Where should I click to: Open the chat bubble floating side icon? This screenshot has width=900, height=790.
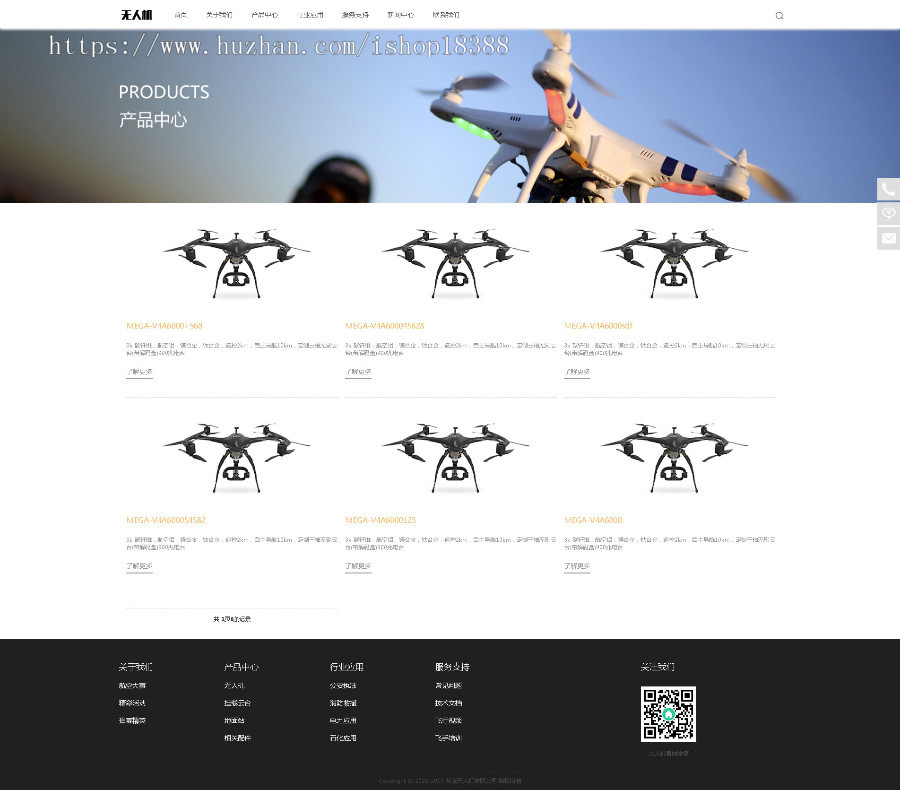pyautogui.click(x=888, y=214)
